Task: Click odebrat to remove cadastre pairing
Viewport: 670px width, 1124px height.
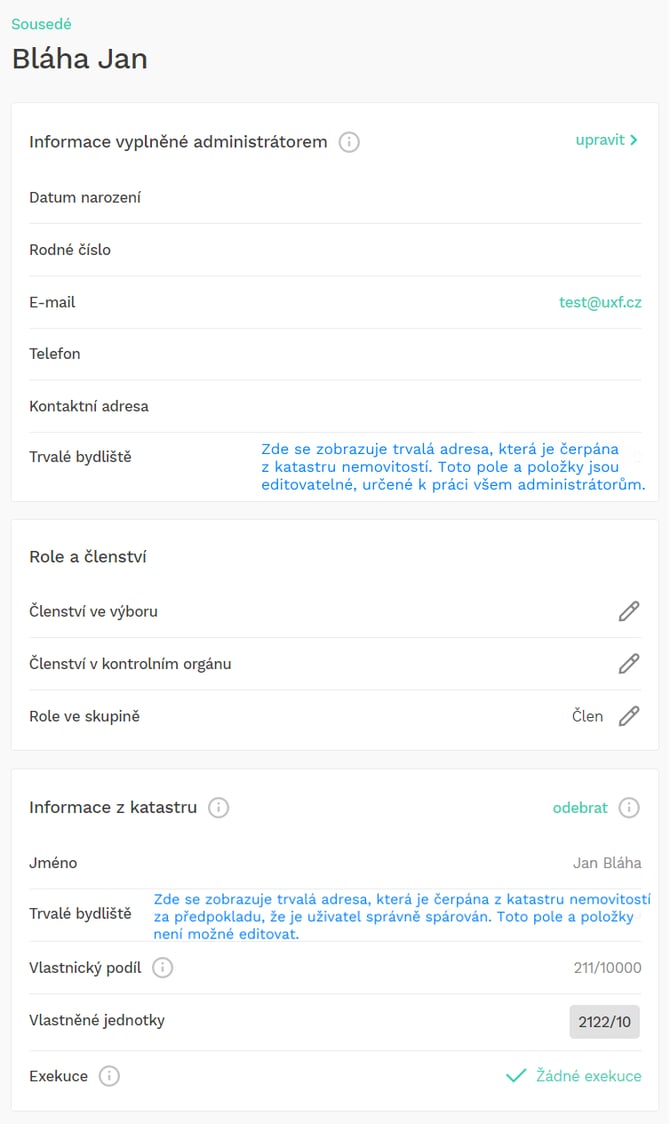Action: [580, 808]
